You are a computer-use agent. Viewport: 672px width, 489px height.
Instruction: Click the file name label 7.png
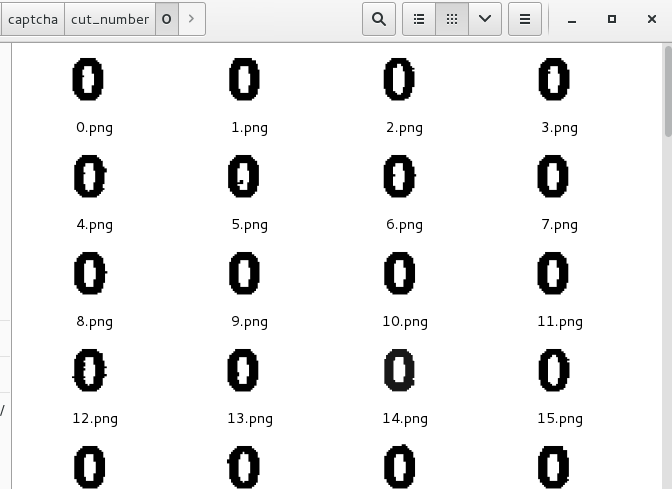click(x=559, y=225)
